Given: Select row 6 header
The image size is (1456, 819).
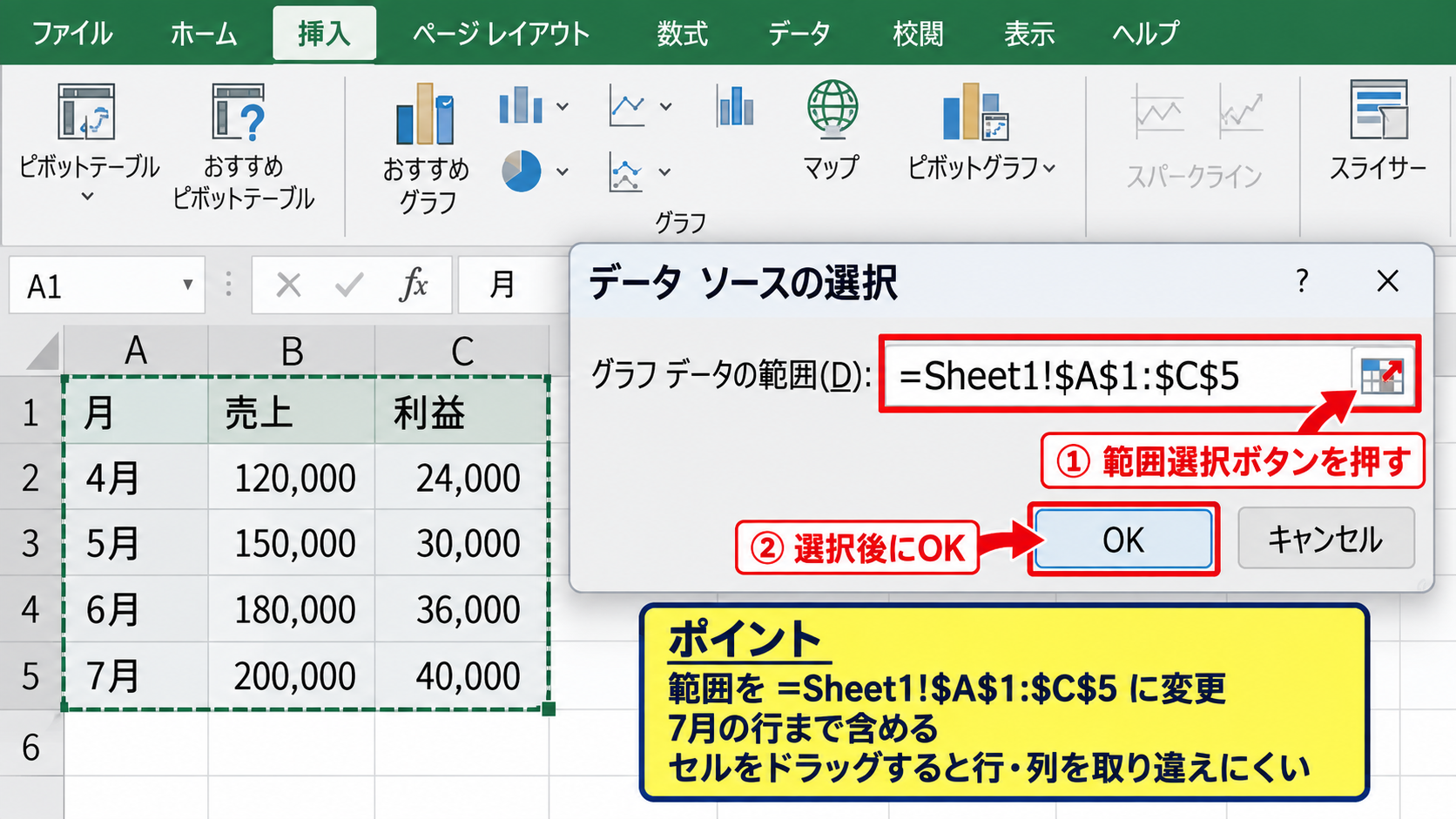Looking at the screenshot, I should (31, 747).
